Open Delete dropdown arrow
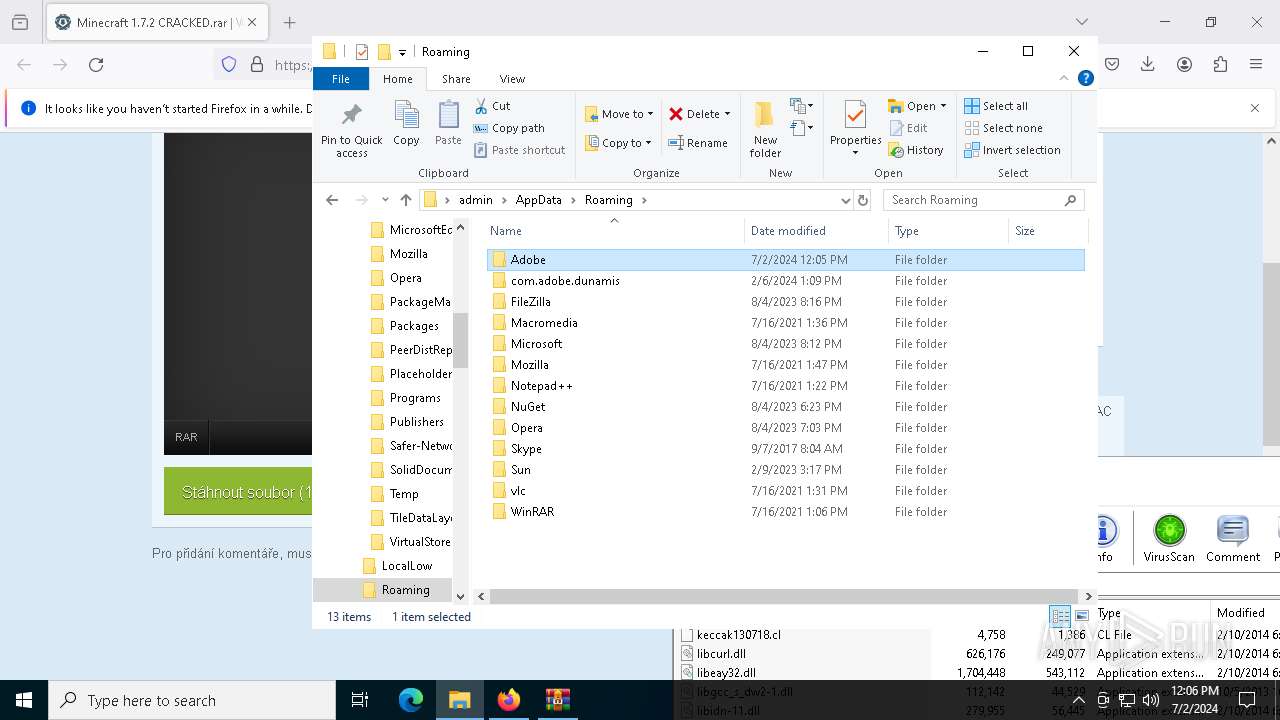 click(727, 114)
